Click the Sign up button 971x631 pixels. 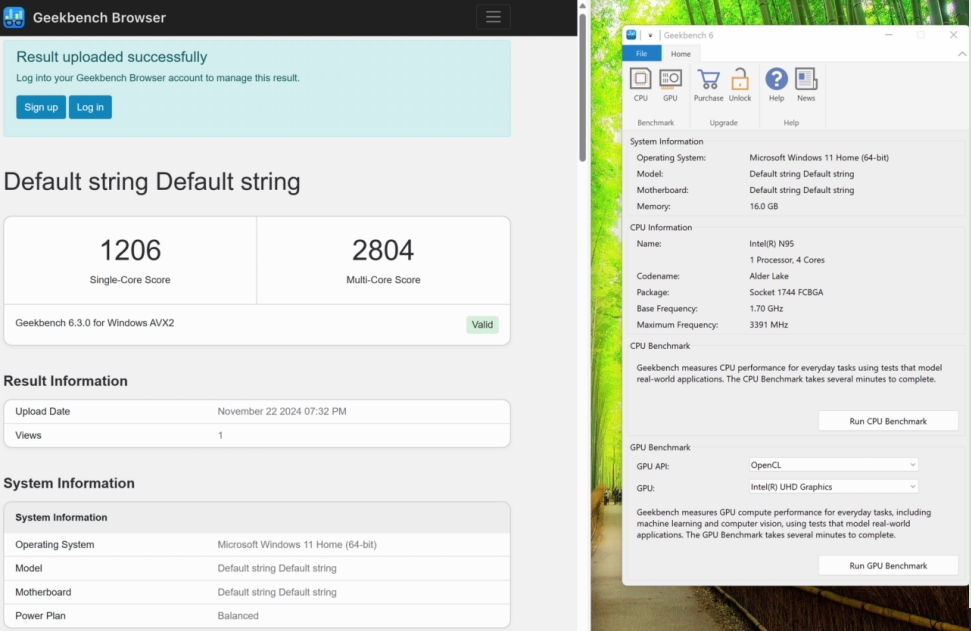point(41,107)
